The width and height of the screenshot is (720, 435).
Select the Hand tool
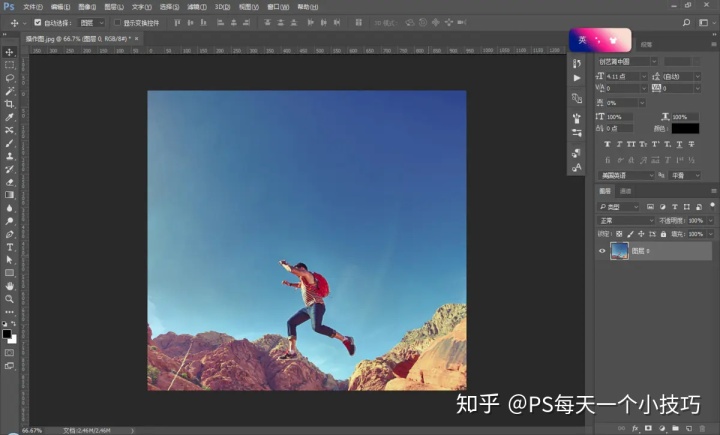[9, 286]
